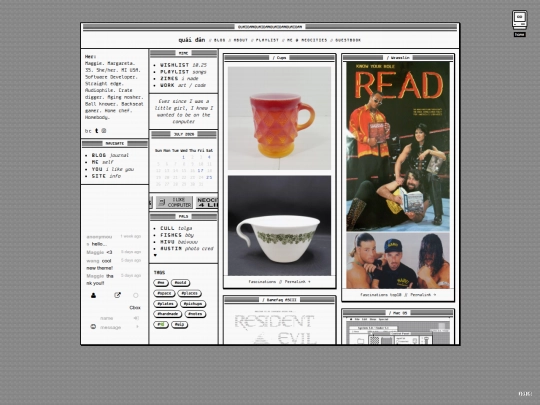Click the Tumblr 't' icon in bio
540x405 pixels.
[x=96, y=131]
